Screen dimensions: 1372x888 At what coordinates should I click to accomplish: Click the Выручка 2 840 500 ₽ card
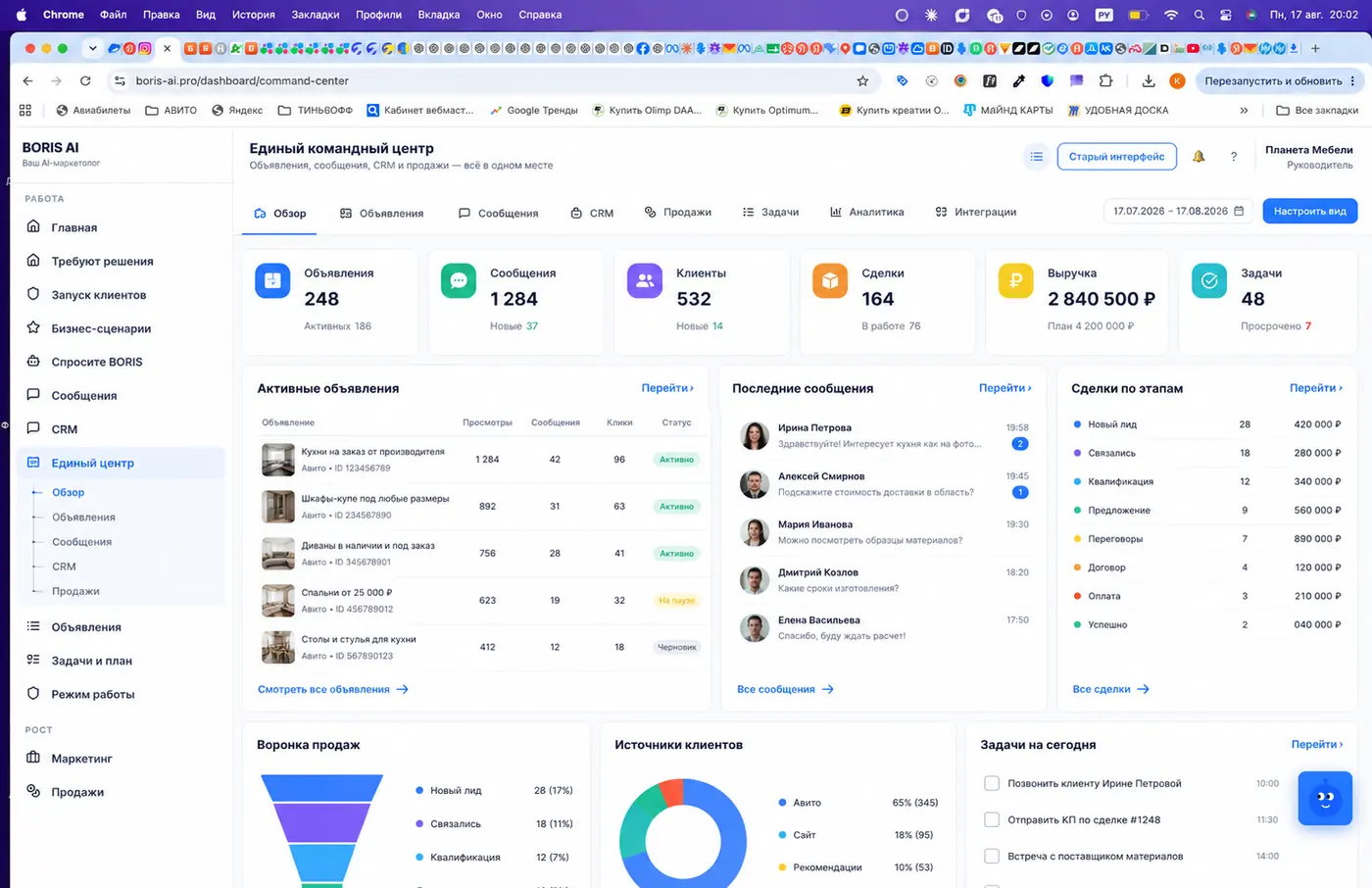coord(1077,301)
